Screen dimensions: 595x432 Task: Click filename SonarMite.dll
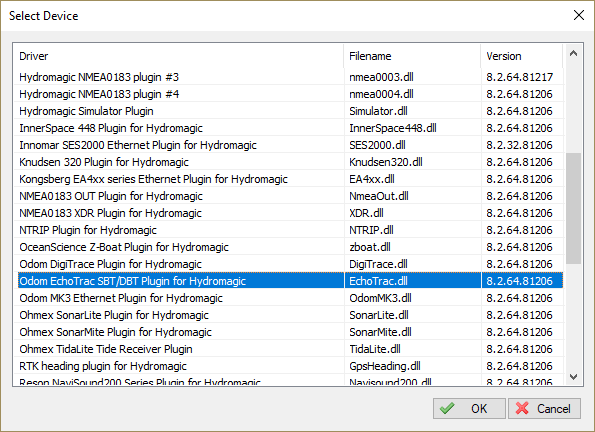(380, 332)
